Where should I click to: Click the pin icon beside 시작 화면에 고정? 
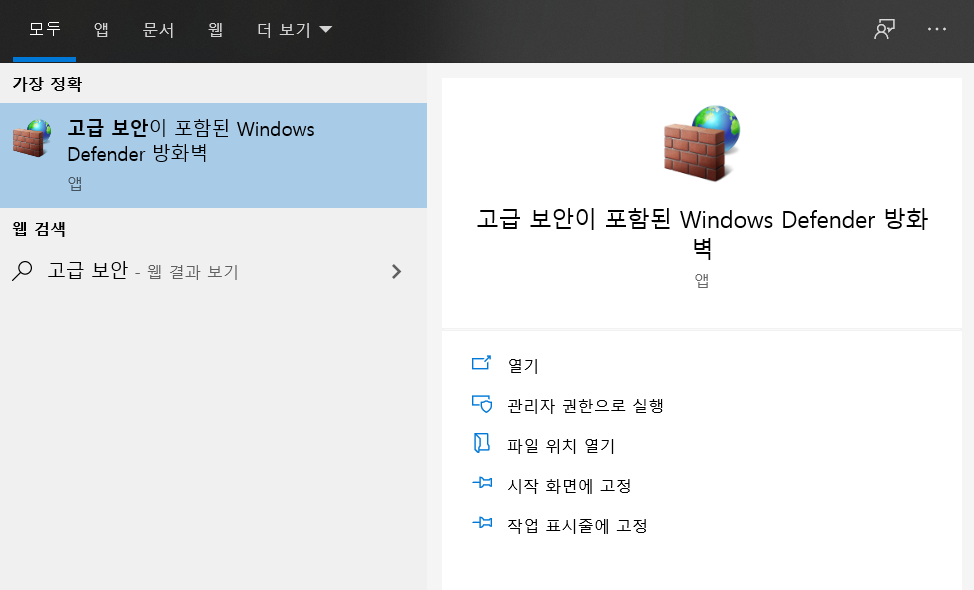point(482,483)
